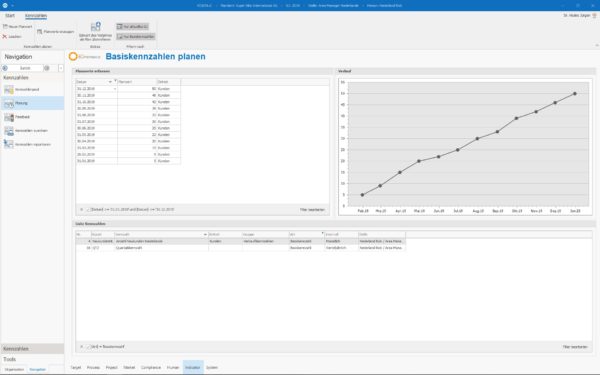Toggle the date filter checkbox under Planwerte table
The height and width of the screenshot is (375, 600).
pyautogui.click(x=88, y=210)
